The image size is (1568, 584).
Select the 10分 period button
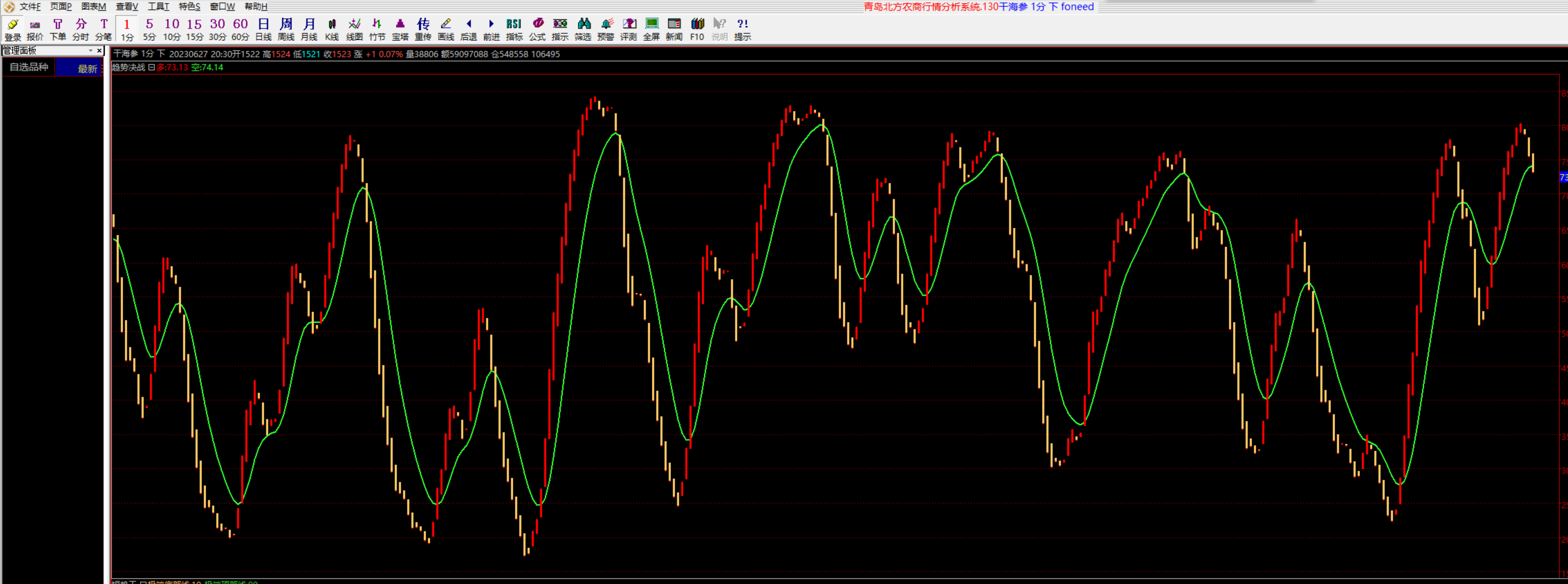point(172,29)
